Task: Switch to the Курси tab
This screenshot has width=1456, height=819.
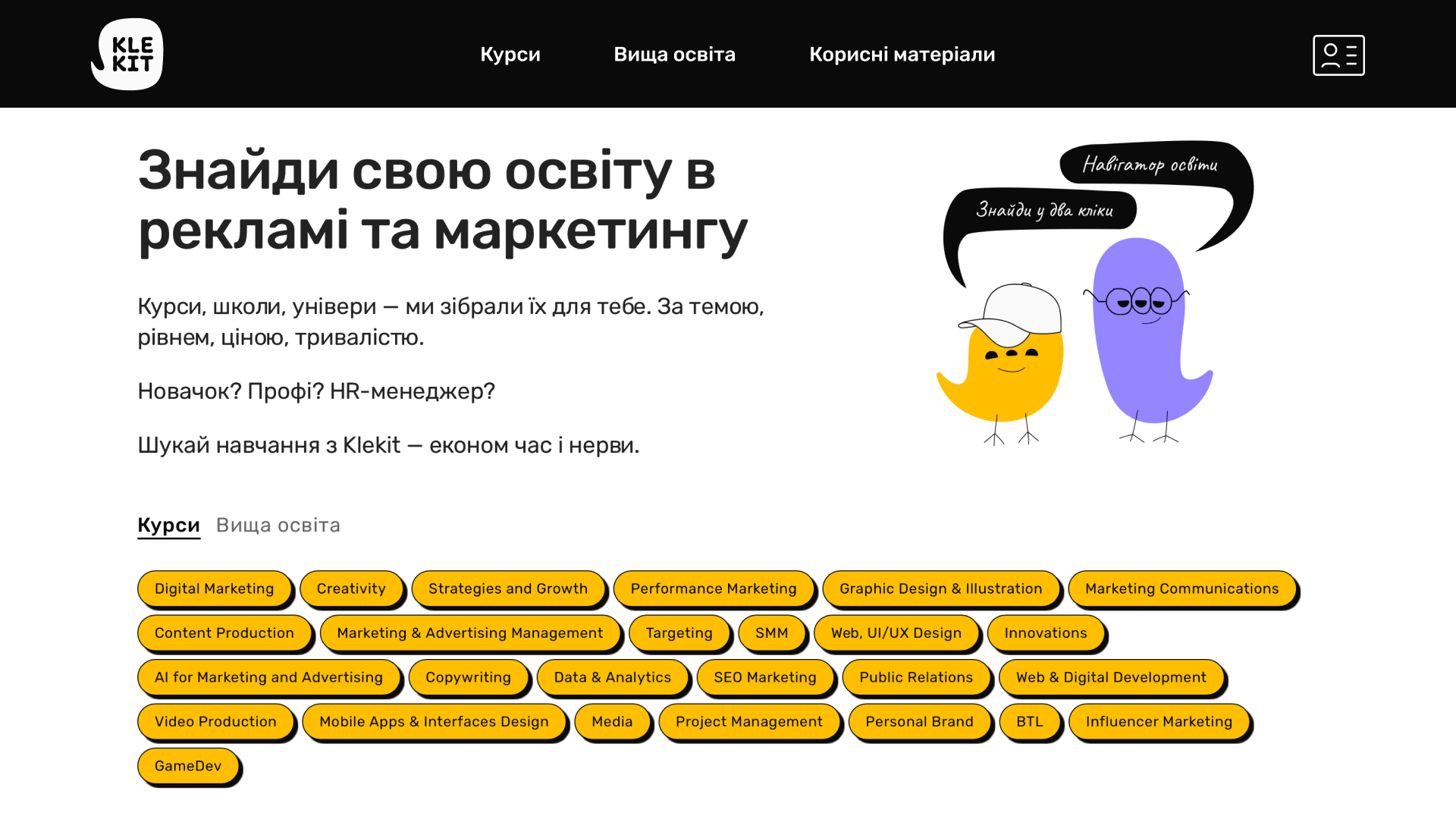Action: pyautogui.click(x=168, y=524)
